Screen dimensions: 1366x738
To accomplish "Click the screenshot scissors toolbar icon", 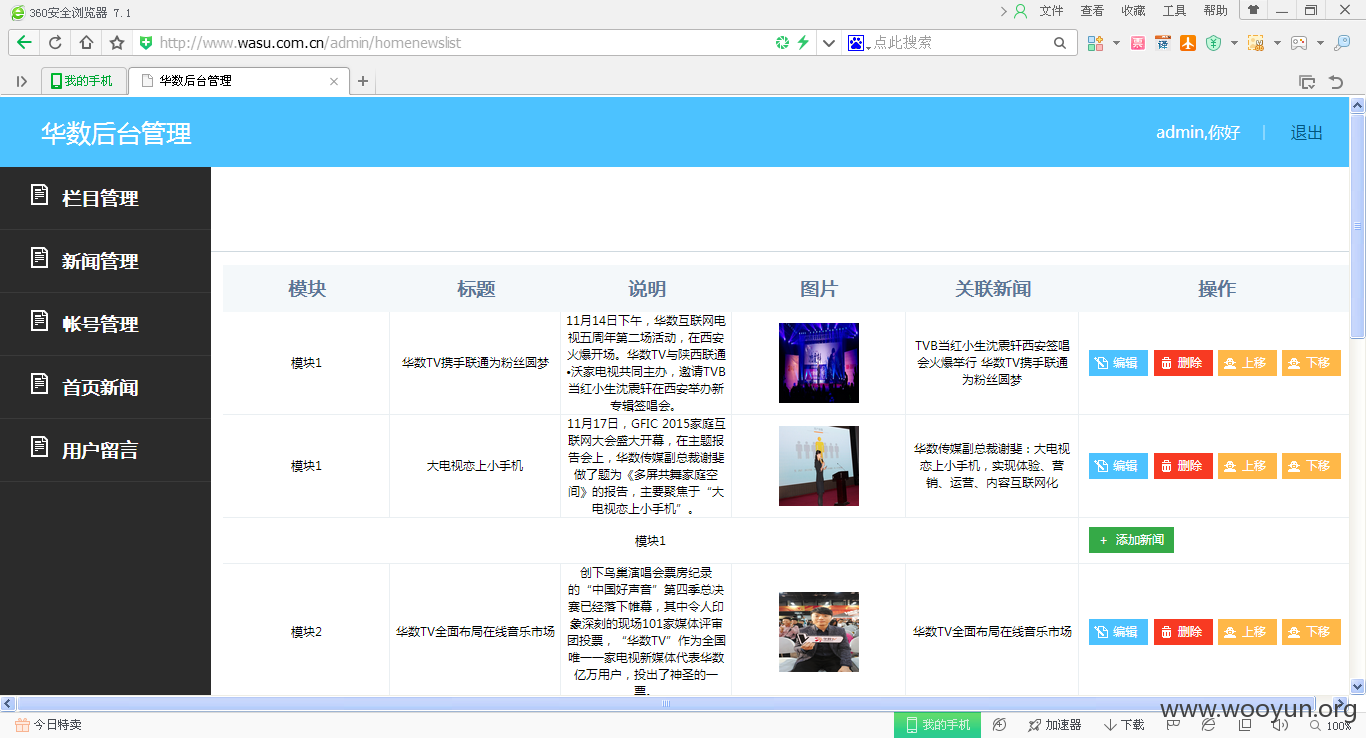I will click(x=1256, y=43).
